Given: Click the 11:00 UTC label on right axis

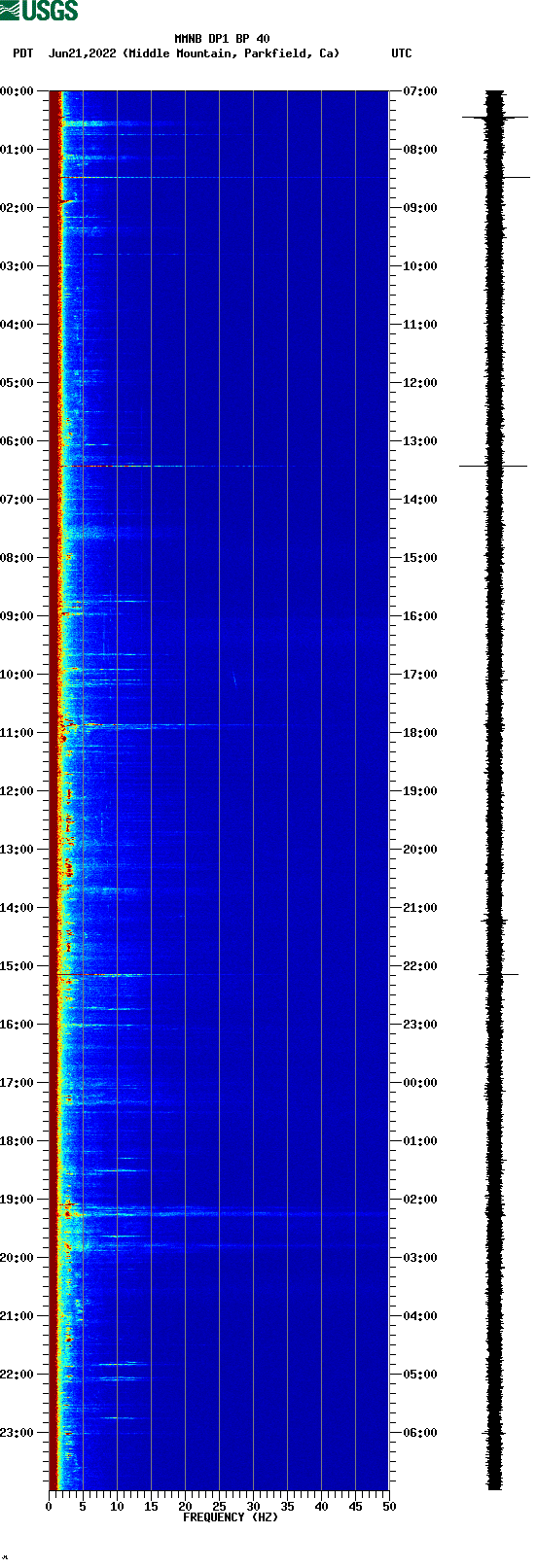Looking at the screenshot, I should tap(420, 325).
